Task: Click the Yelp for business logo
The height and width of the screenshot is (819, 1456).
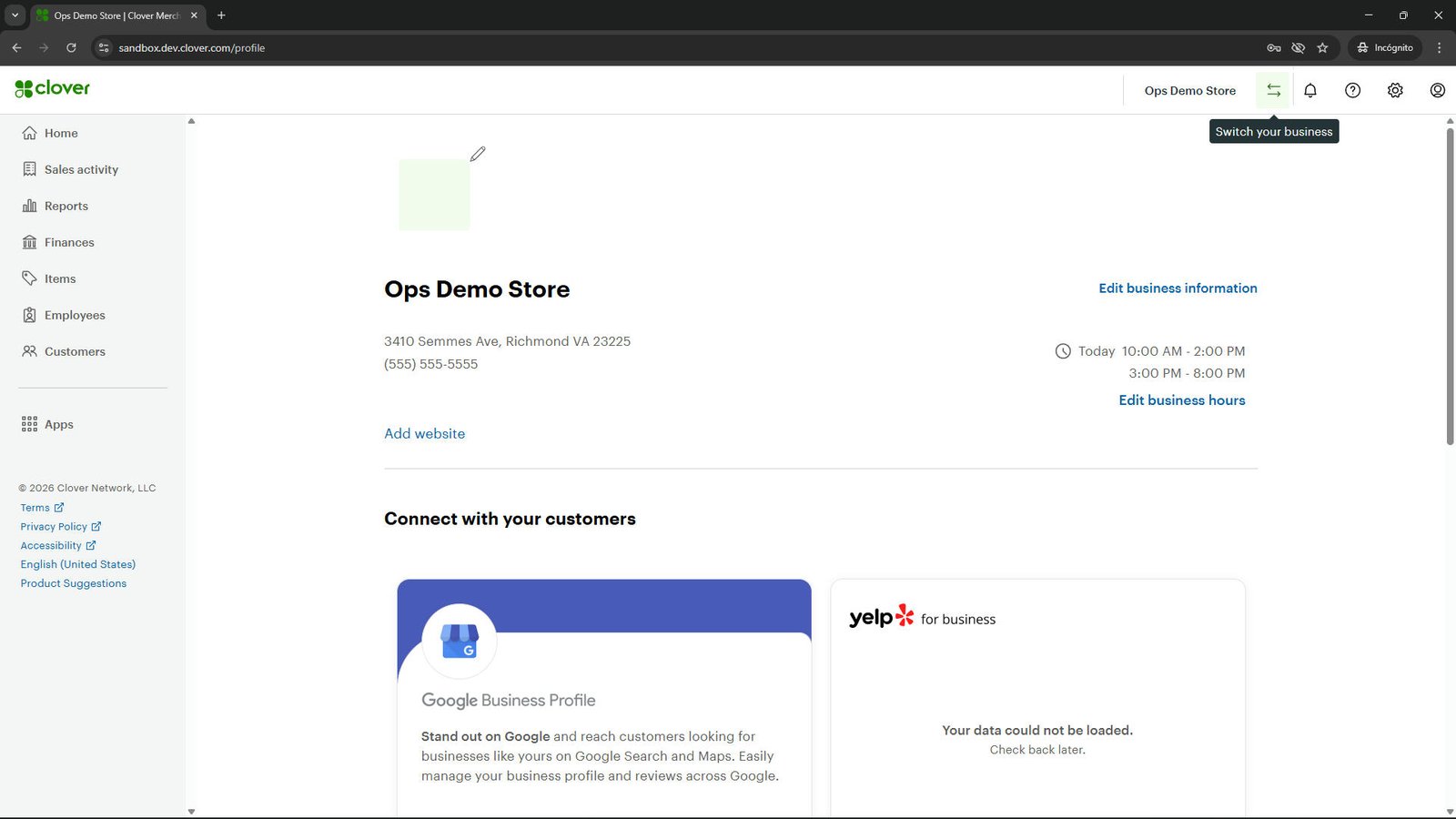Action: [922, 618]
